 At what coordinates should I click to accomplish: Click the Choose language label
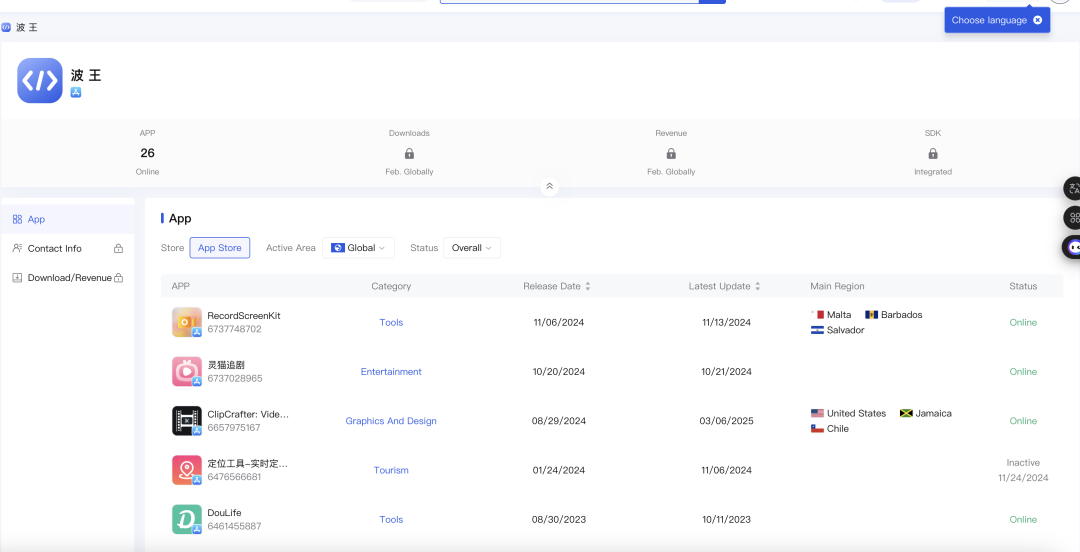click(989, 20)
